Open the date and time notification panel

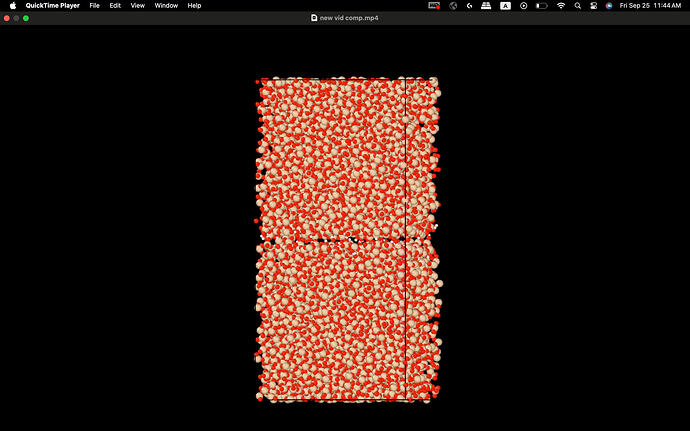pos(650,6)
